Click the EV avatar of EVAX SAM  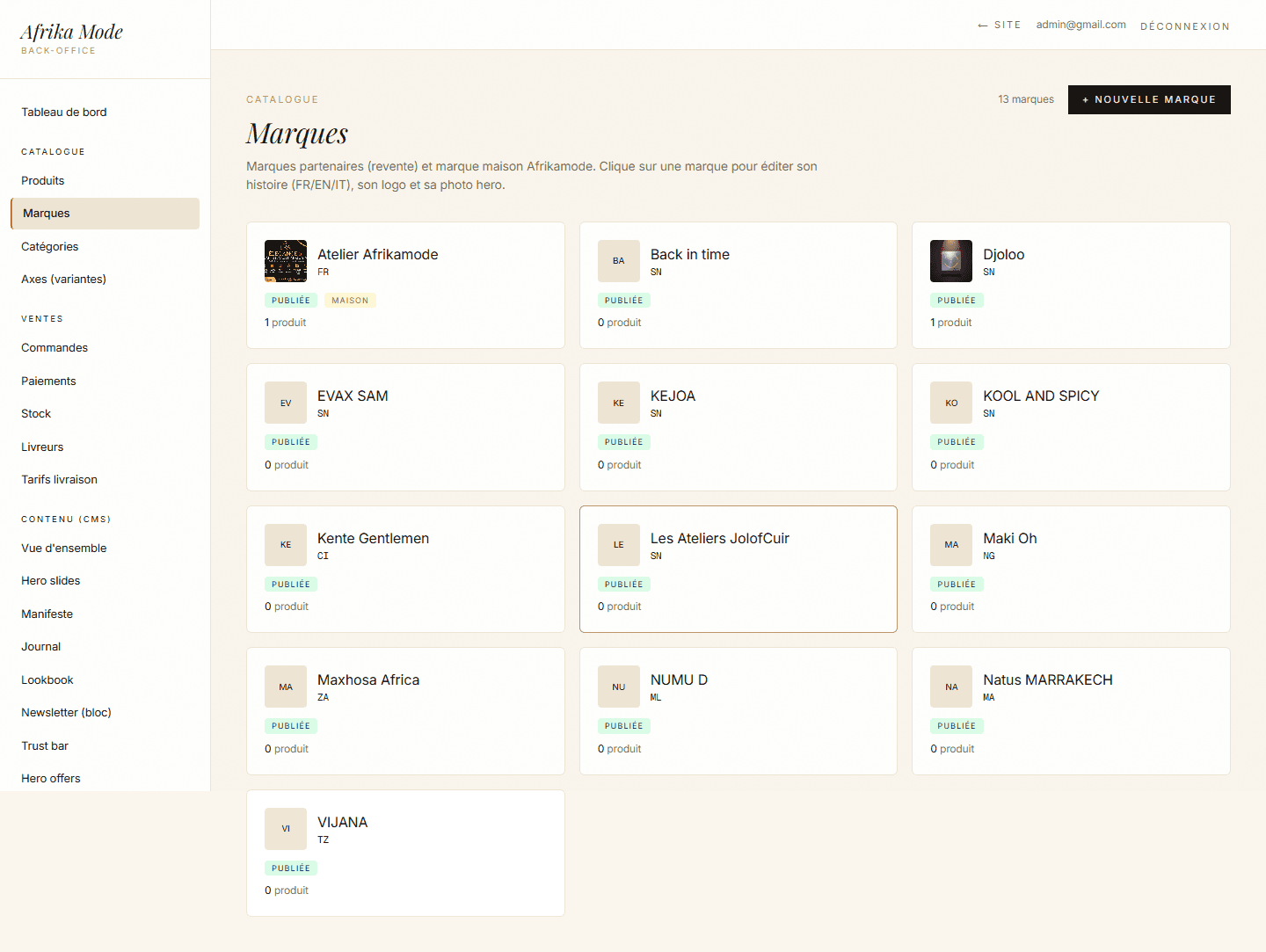click(286, 403)
